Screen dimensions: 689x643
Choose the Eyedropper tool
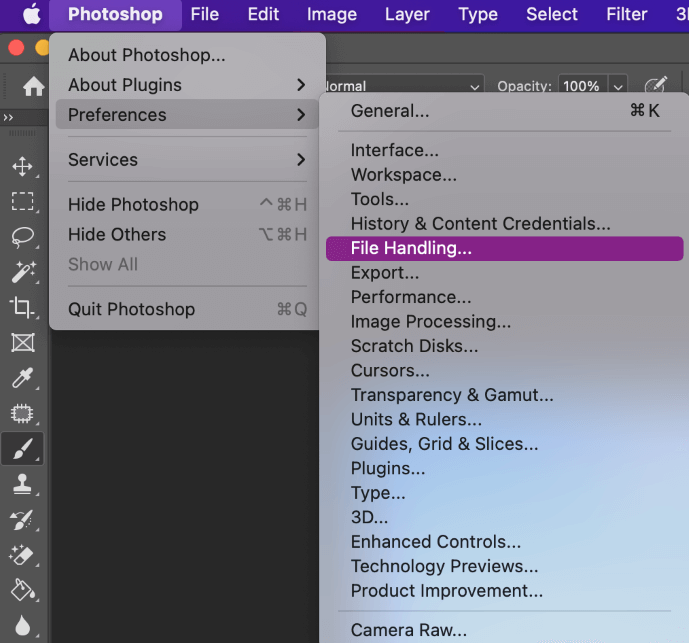pos(22,378)
